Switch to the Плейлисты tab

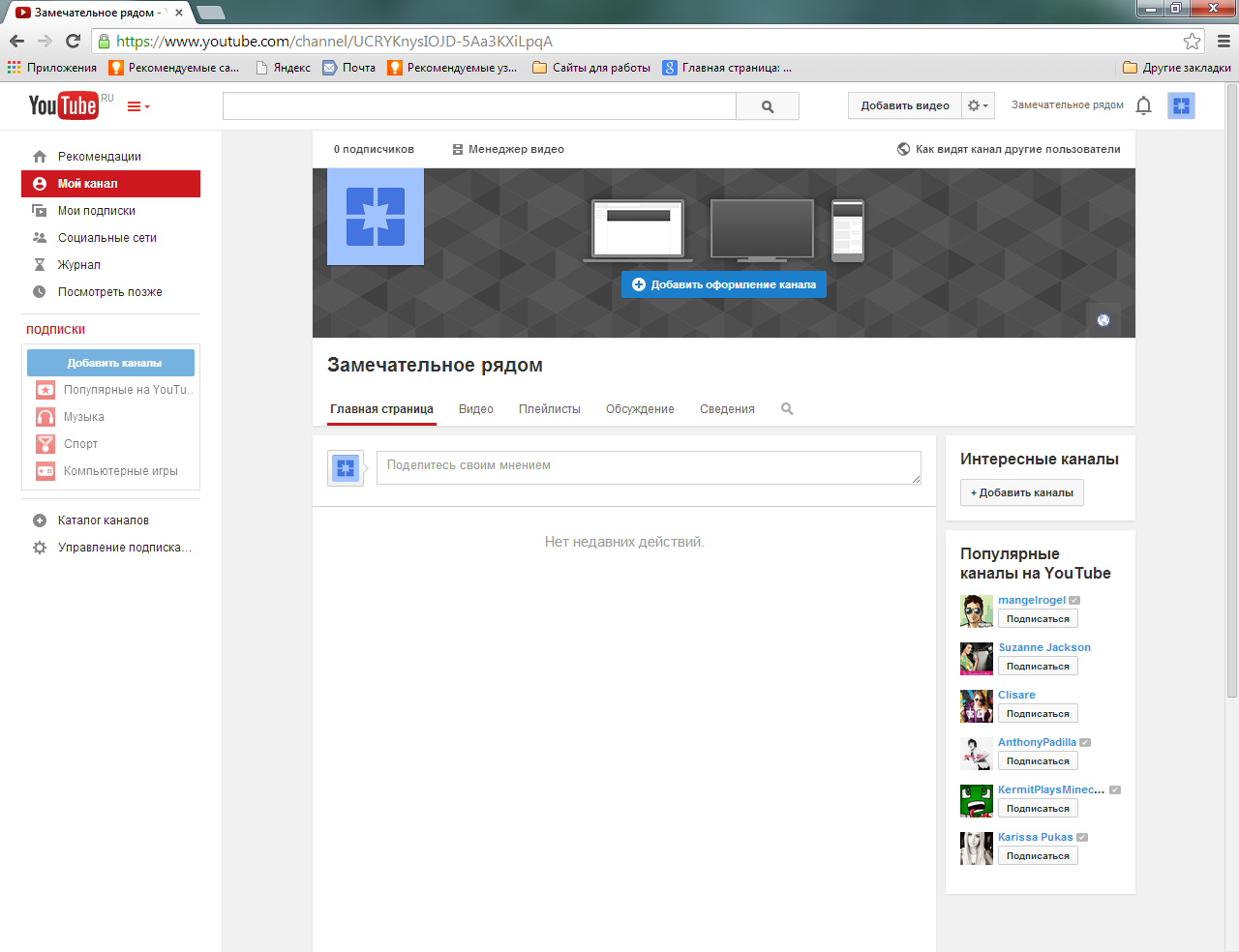pos(550,409)
